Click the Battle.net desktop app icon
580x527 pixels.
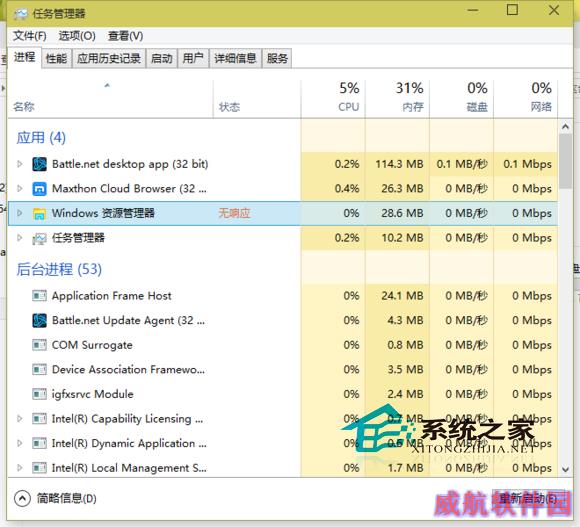point(40,164)
